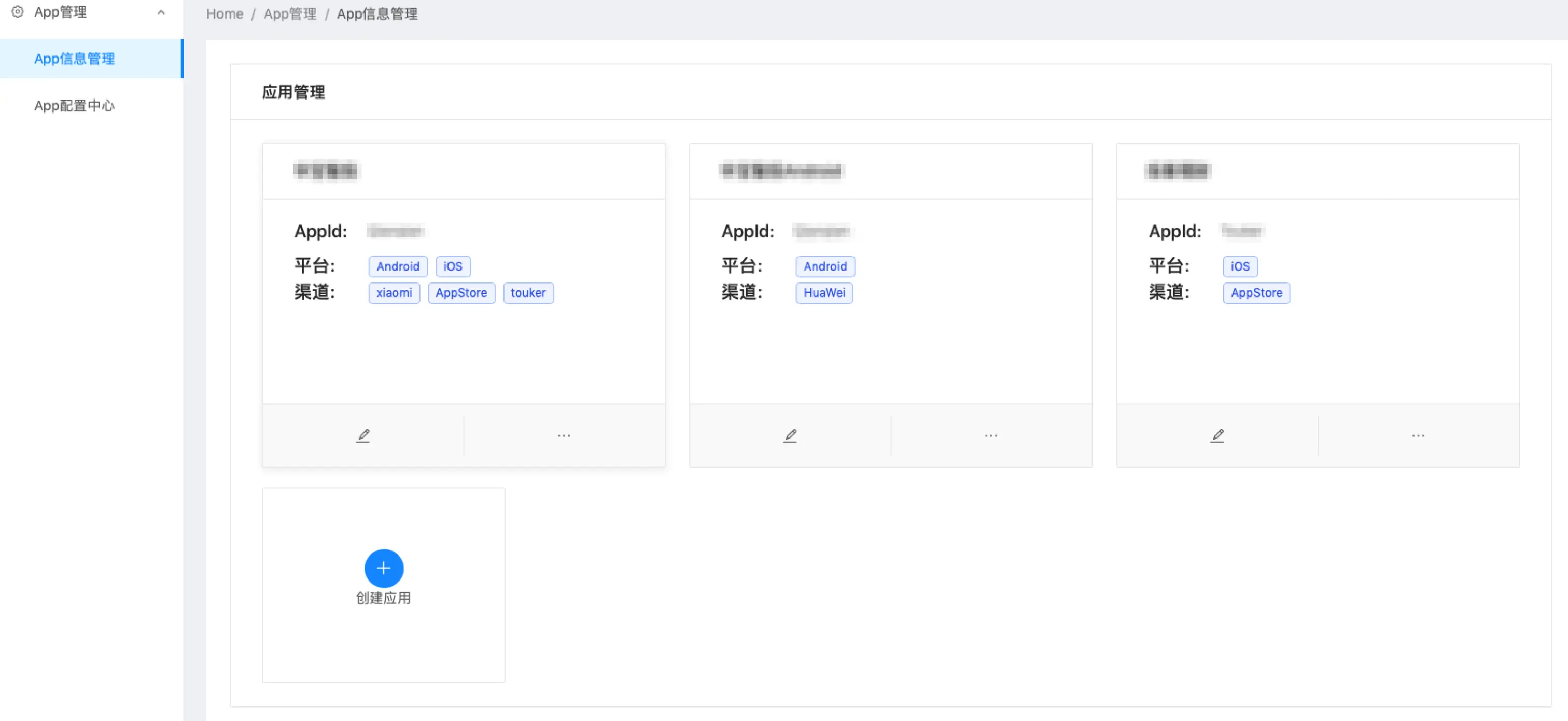Click Android platform tag on first card
This screenshot has width=1568, height=721.
398,266
